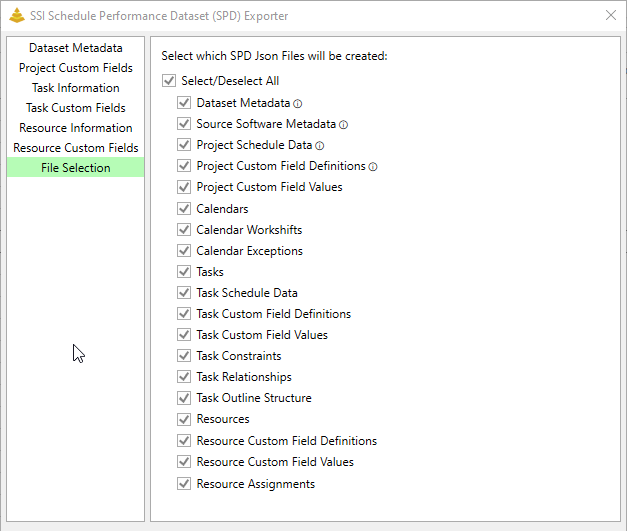
Task: Open the Dataset Metadata page
Action: pyautogui.click(x=76, y=48)
